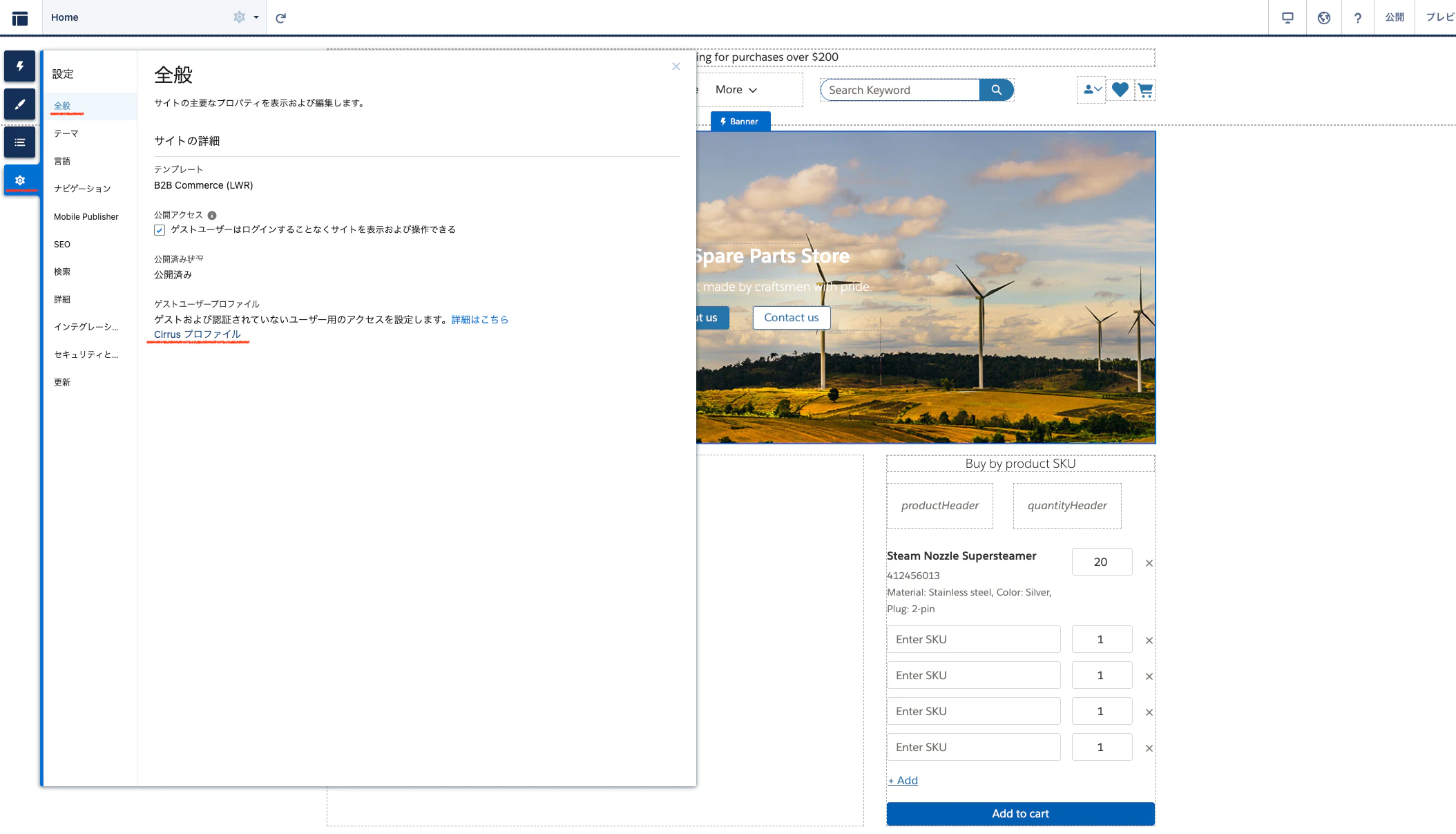
Task: Open the wishlist heart icon
Action: (1120, 90)
